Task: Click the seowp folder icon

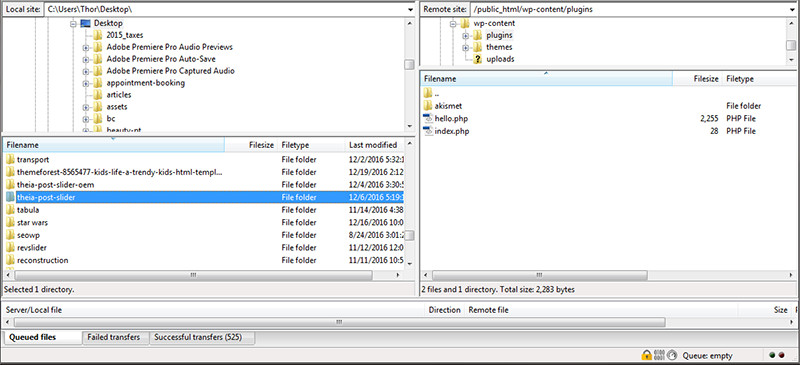Action: coord(10,235)
